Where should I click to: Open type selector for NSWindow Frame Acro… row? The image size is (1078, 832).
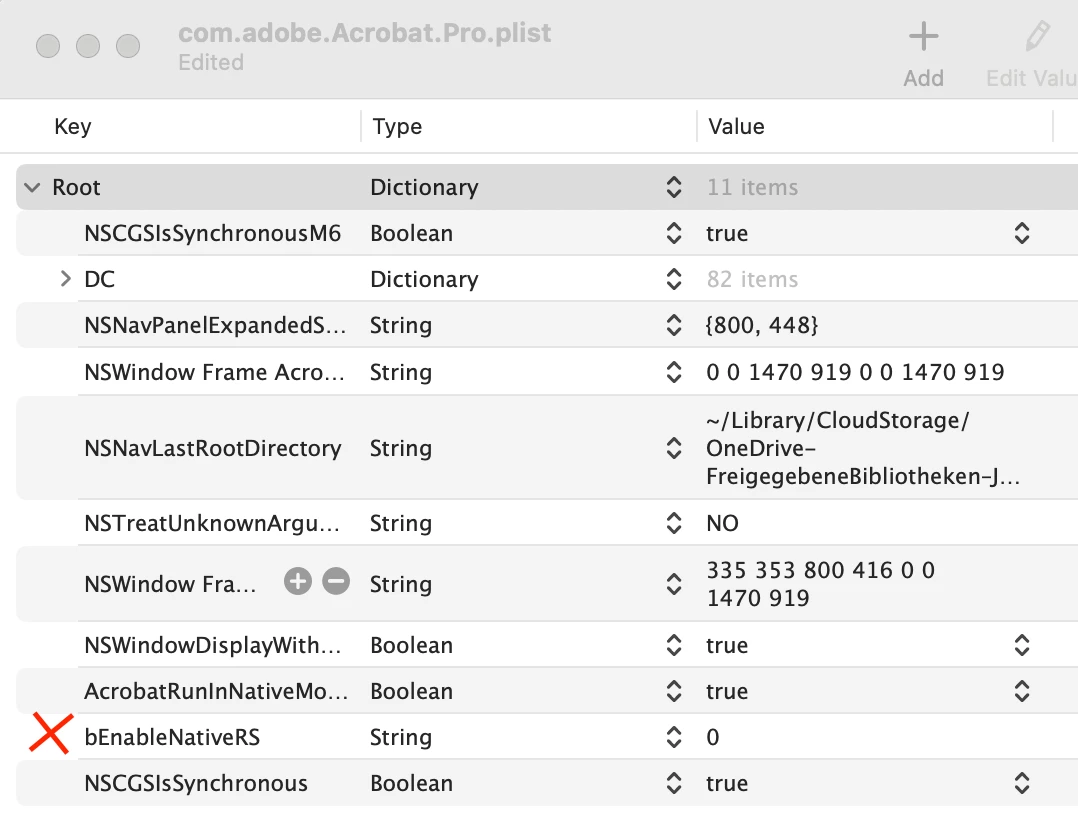click(x=674, y=372)
